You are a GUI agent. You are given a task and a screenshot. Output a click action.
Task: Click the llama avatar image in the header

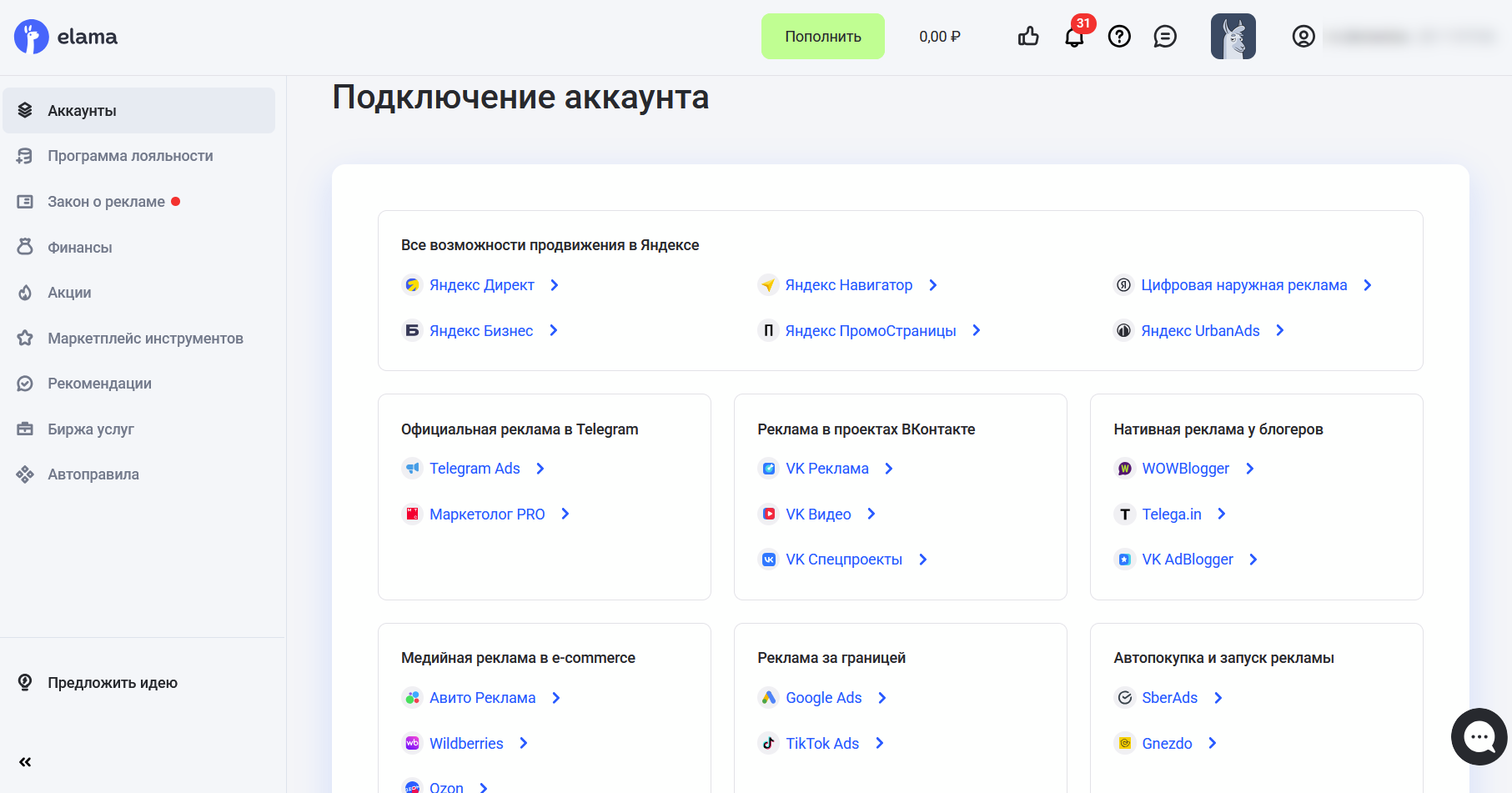click(x=1233, y=36)
